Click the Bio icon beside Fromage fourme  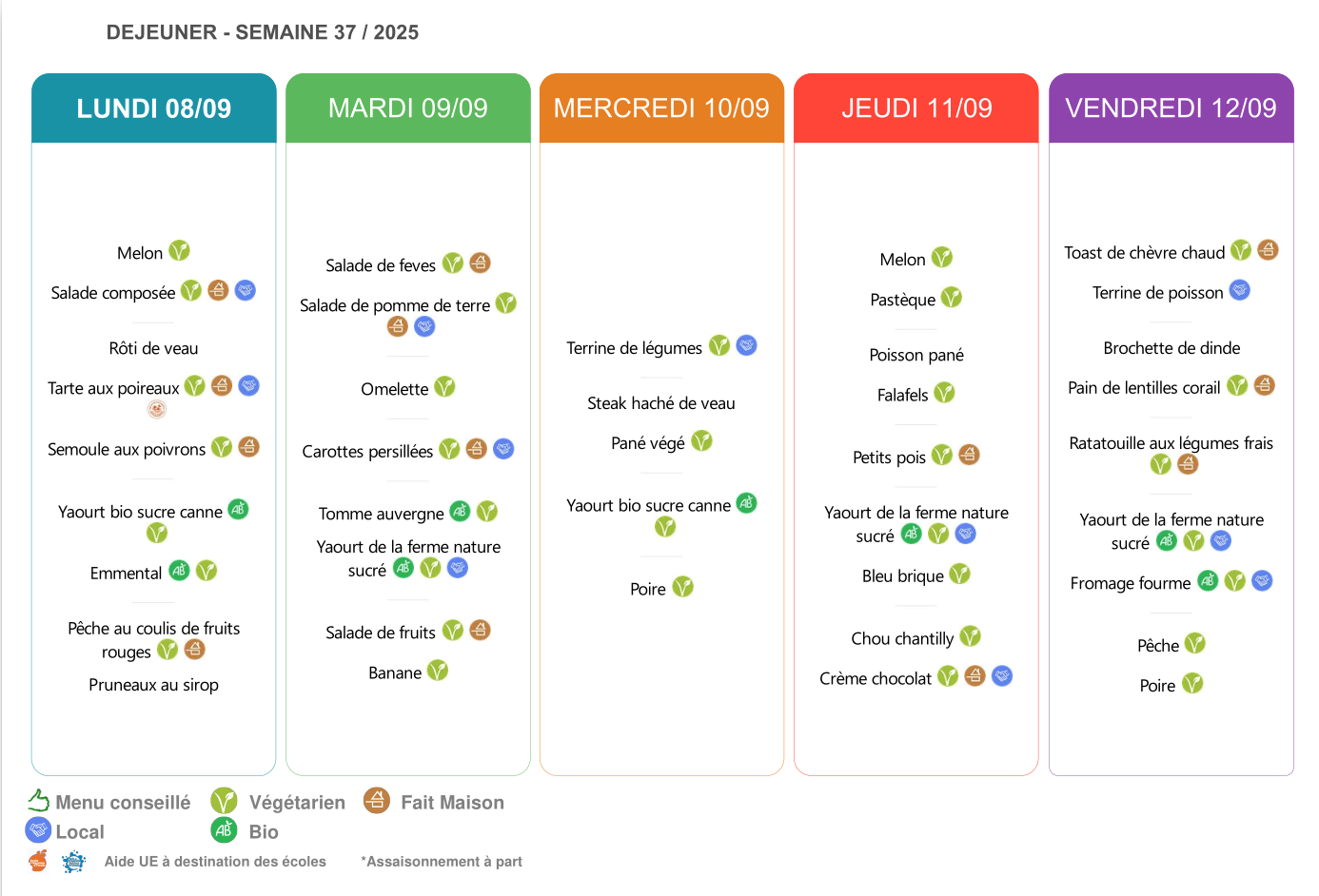click(1208, 580)
